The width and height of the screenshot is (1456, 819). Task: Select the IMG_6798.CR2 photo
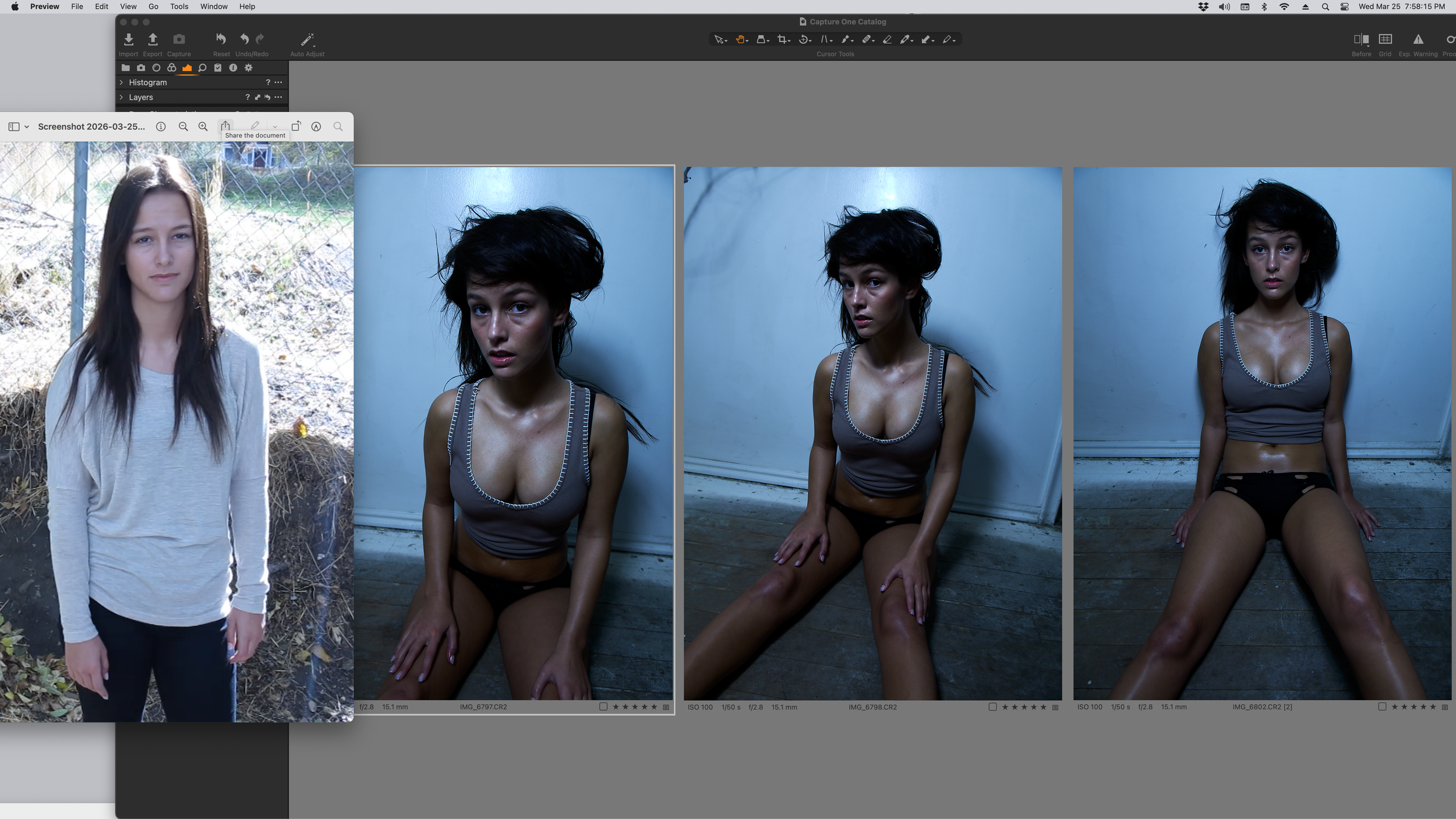point(872,433)
